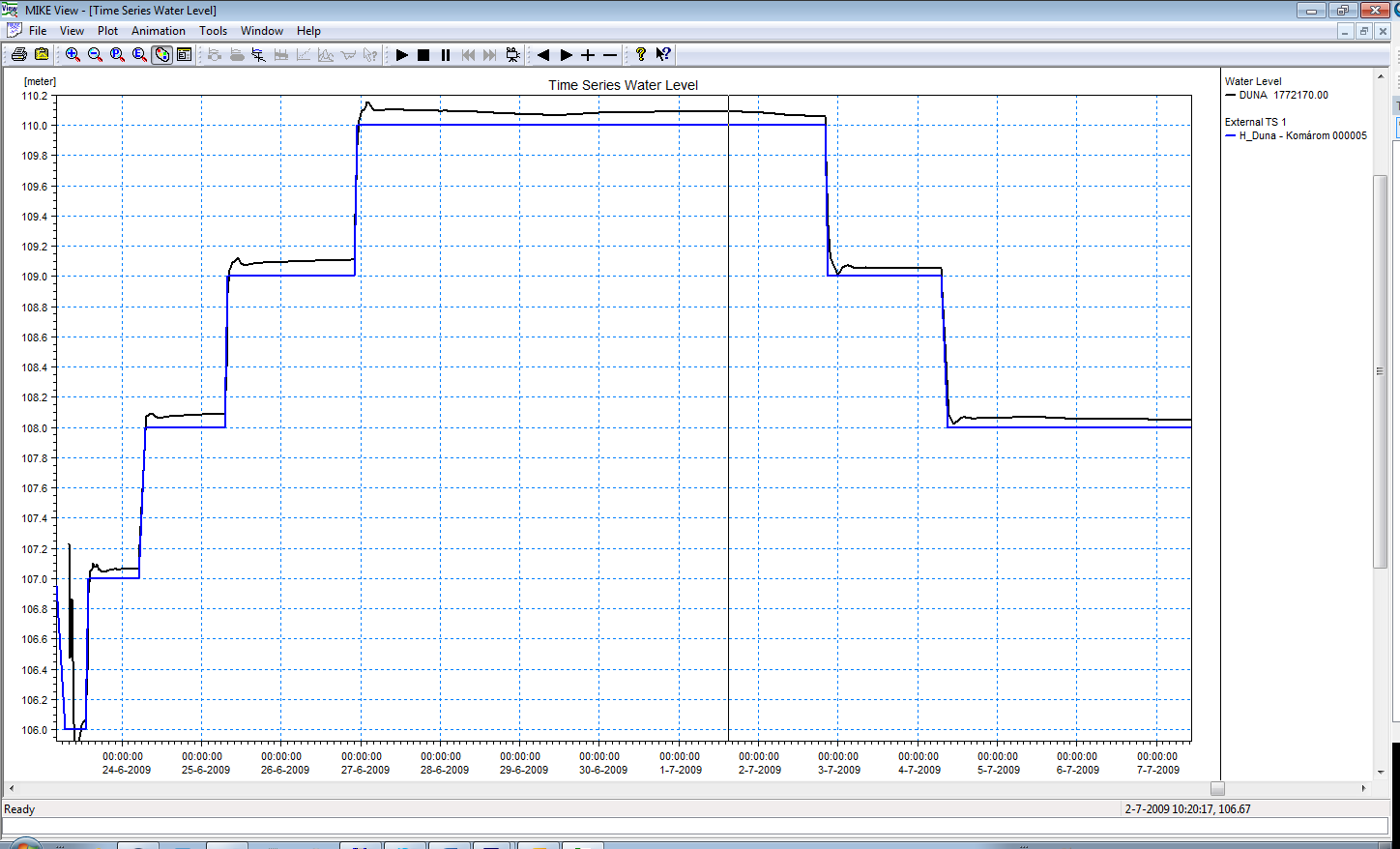The image size is (1400, 849).
Task: Click the yellow question mark help icon
Action: point(640,55)
